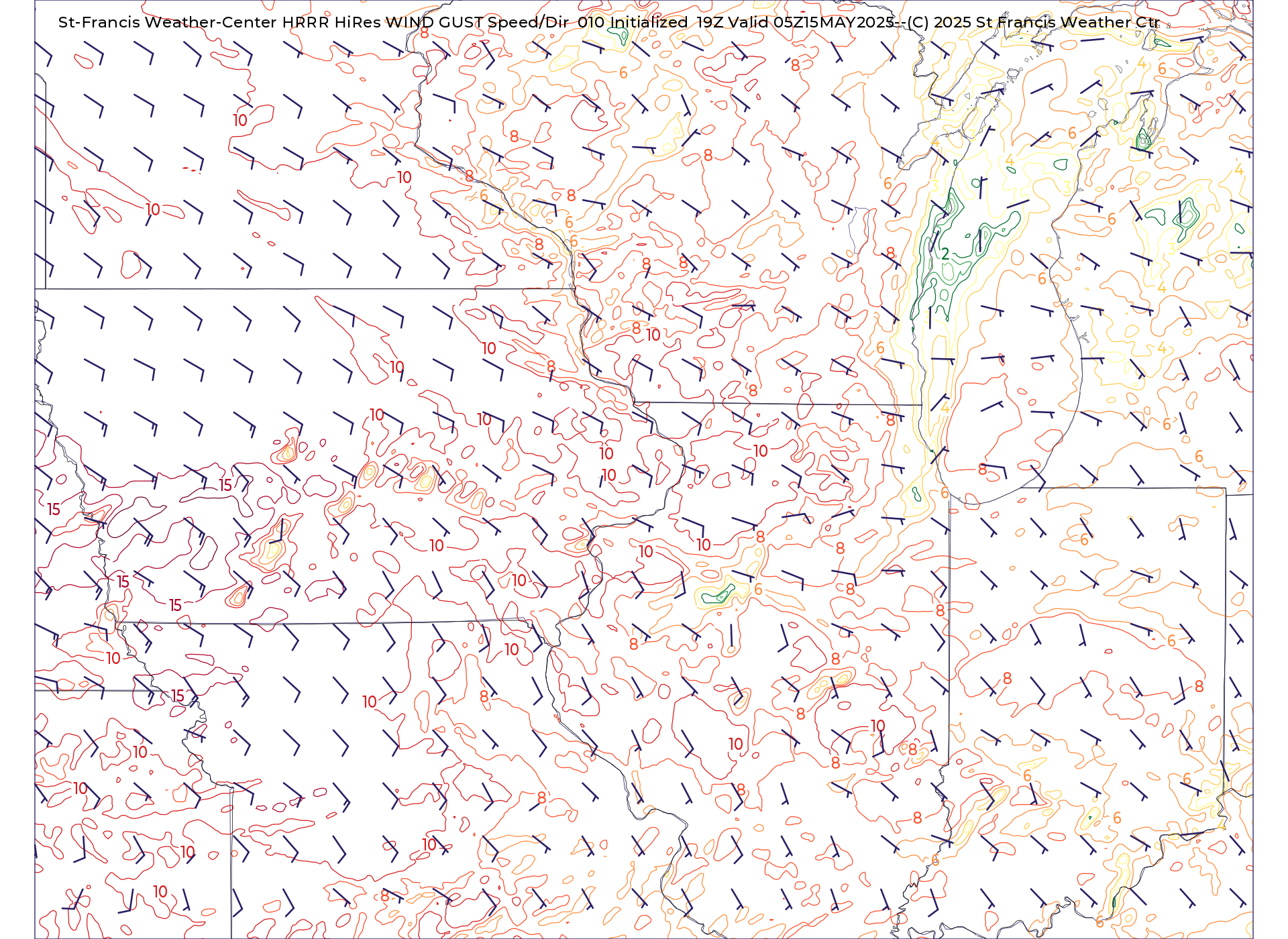The height and width of the screenshot is (939, 1288).
Task: Click "(C) 2025 St Francis Weather Ctr" copyright text
Action: pos(1034,22)
